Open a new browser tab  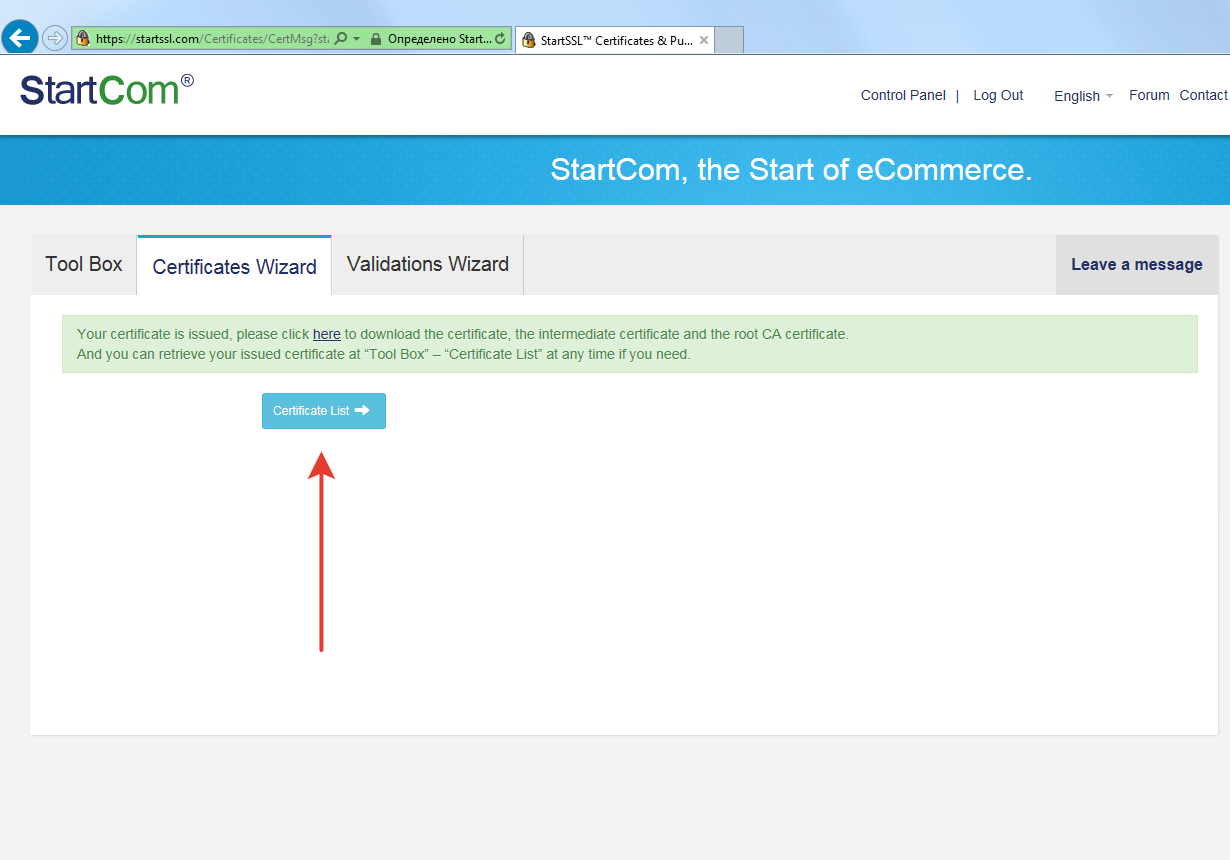pyautogui.click(x=730, y=41)
